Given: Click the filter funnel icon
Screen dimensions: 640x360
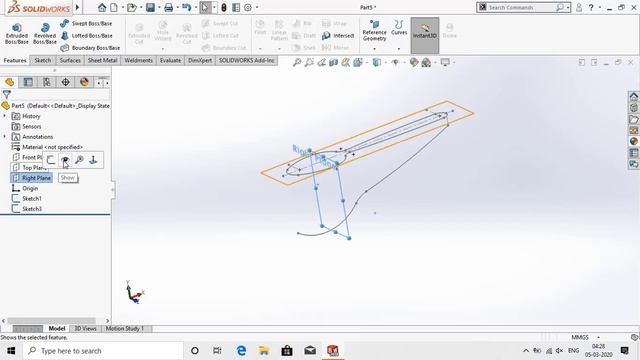Looking at the screenshot, I should pyautogui.click(x=7, y=95).
